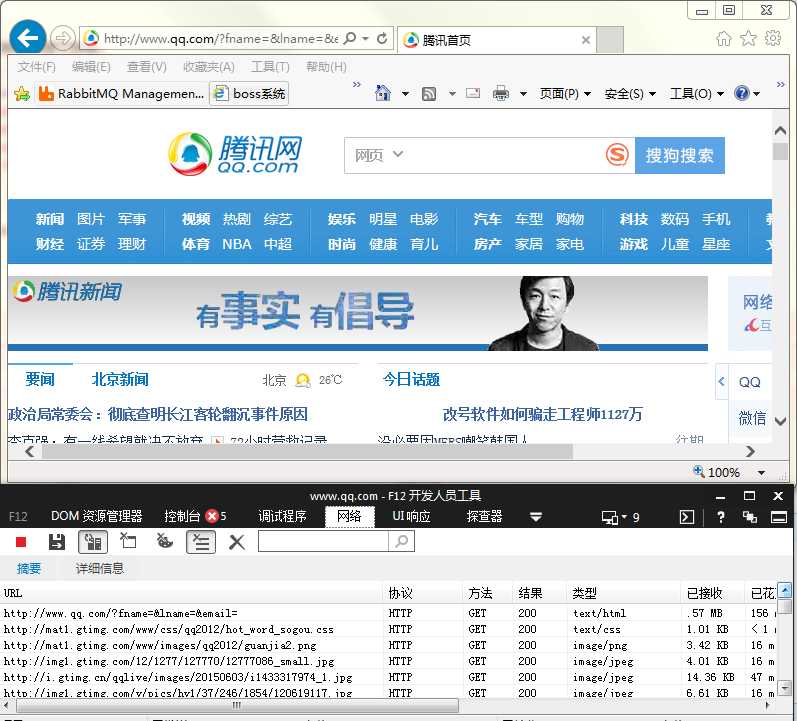Expand the favorites bar overflow chevron
The height and width of the screenshot is (721, 797).
356,84
